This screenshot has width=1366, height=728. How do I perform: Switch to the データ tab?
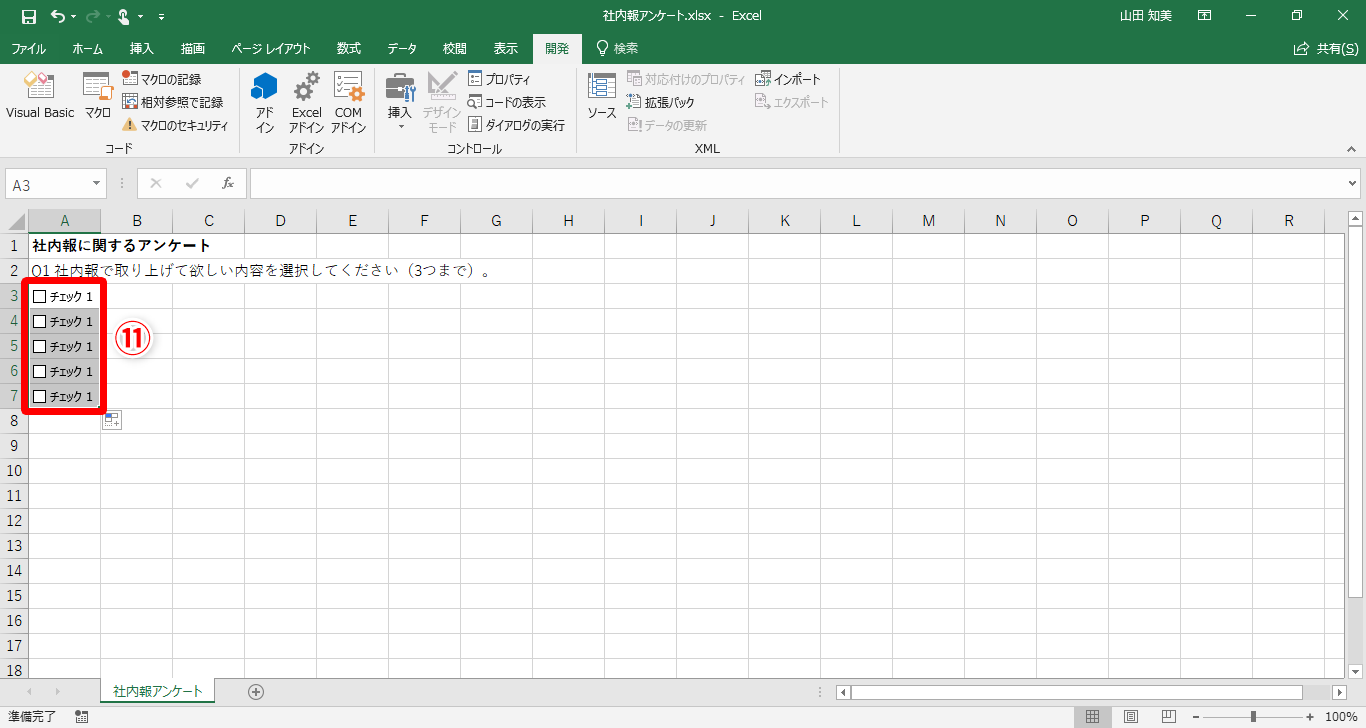pos(402,48)
